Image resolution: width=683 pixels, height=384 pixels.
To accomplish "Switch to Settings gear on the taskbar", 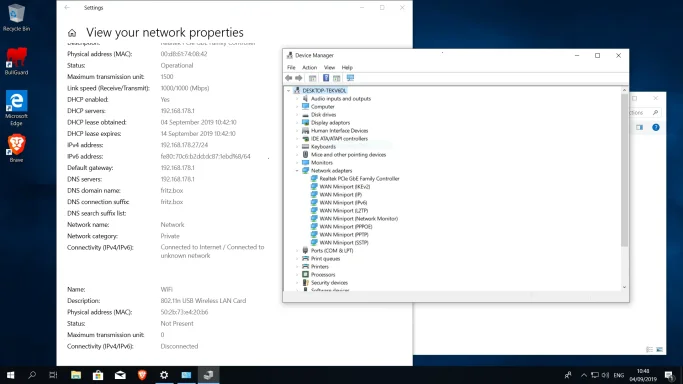I will click(164, 375).
